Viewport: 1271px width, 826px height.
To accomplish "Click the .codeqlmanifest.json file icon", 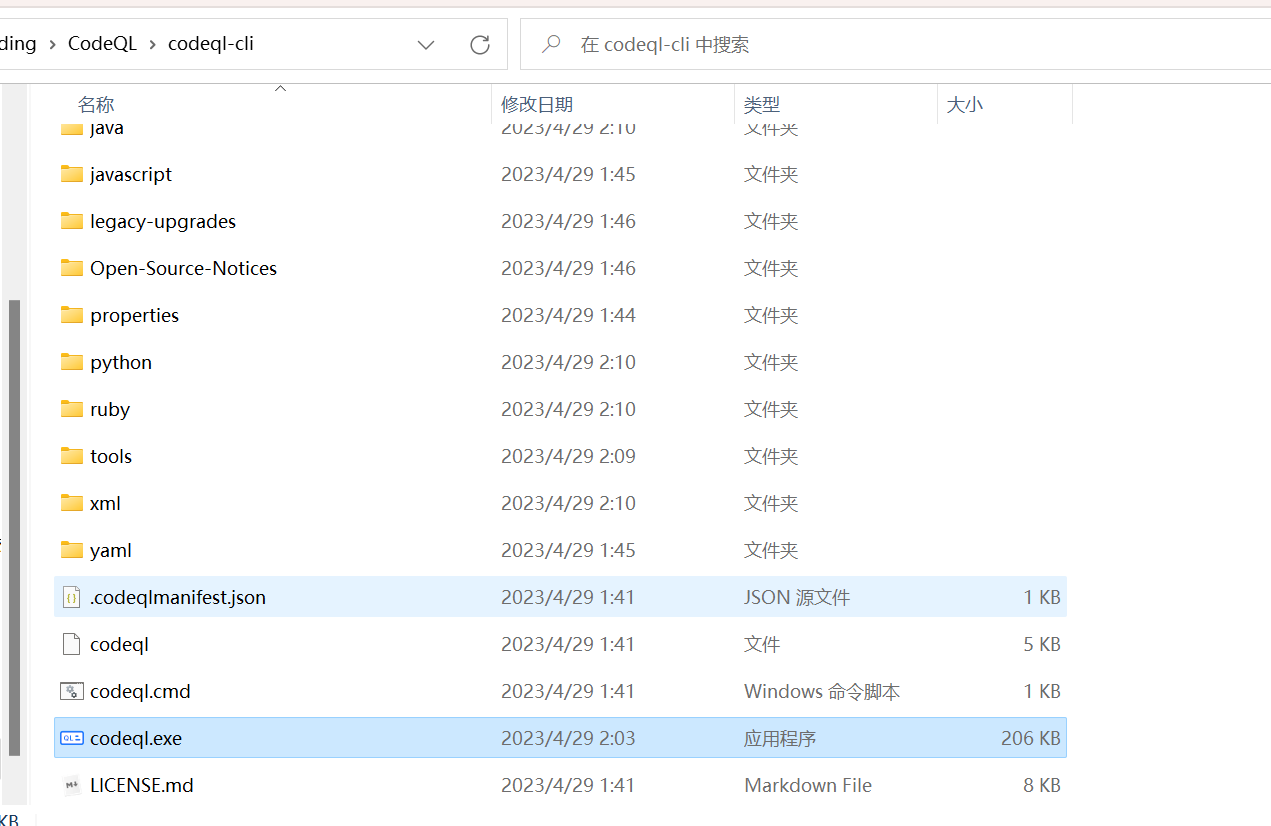I will pyautogui.click(x=71, y=597).
